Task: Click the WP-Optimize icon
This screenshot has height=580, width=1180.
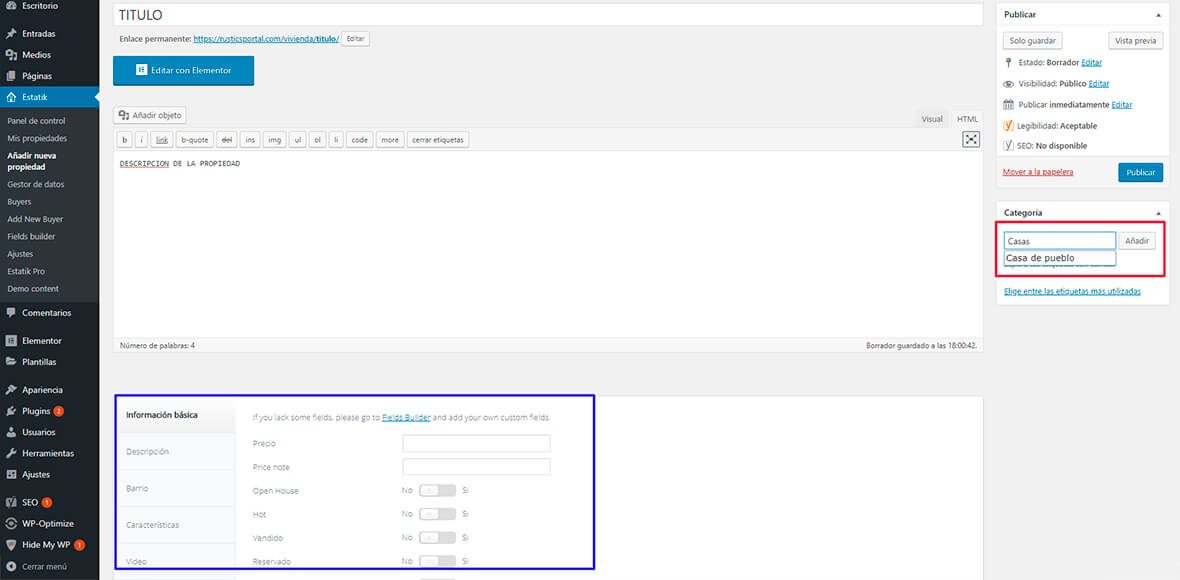Action: click(11, 524)
